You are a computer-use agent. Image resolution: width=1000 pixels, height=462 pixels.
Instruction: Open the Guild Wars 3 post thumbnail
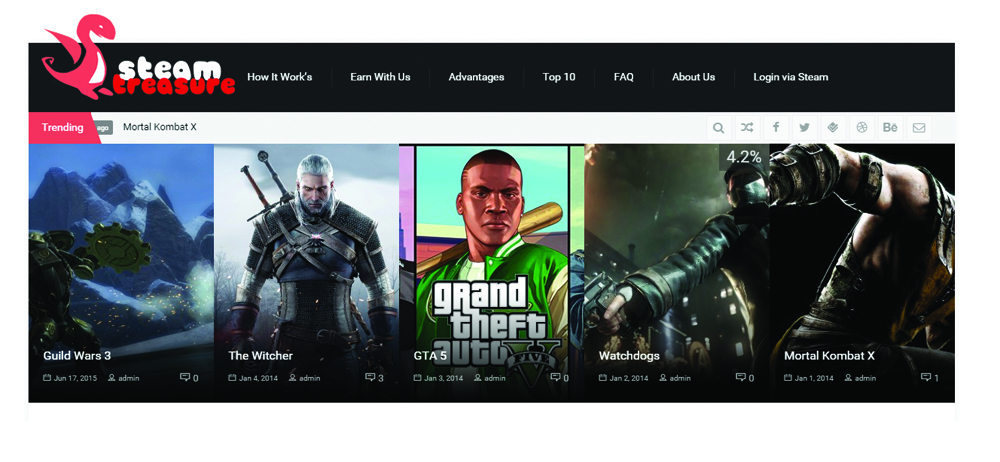click(121, 273)
